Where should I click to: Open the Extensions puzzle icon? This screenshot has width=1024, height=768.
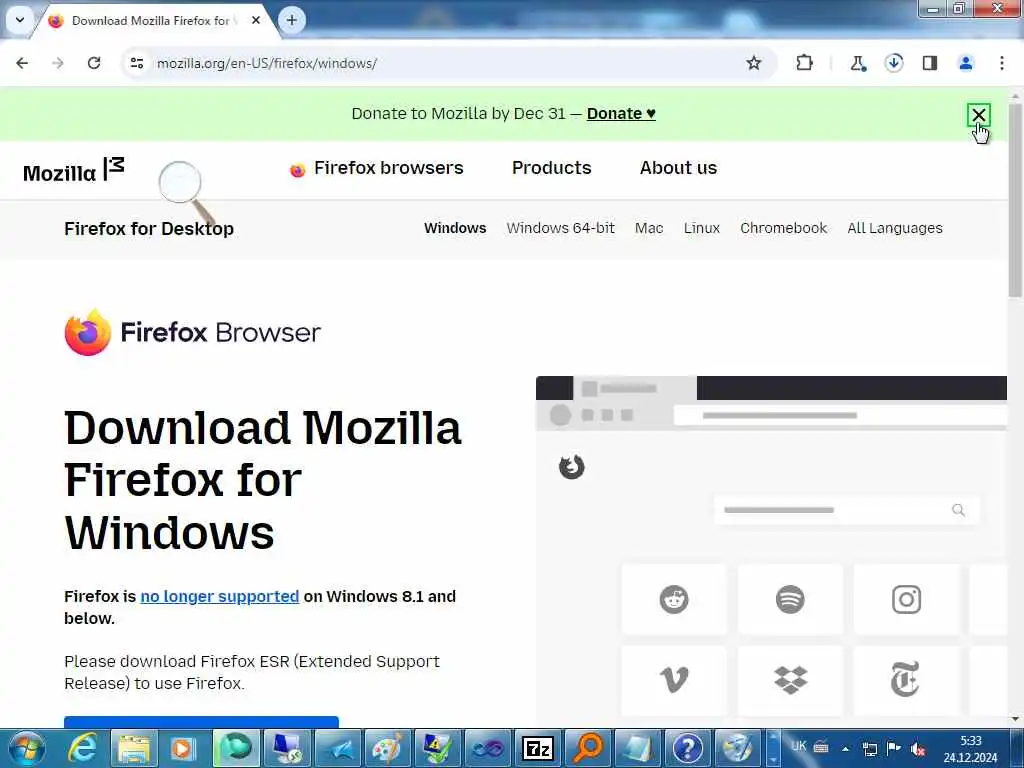[805, 63]
